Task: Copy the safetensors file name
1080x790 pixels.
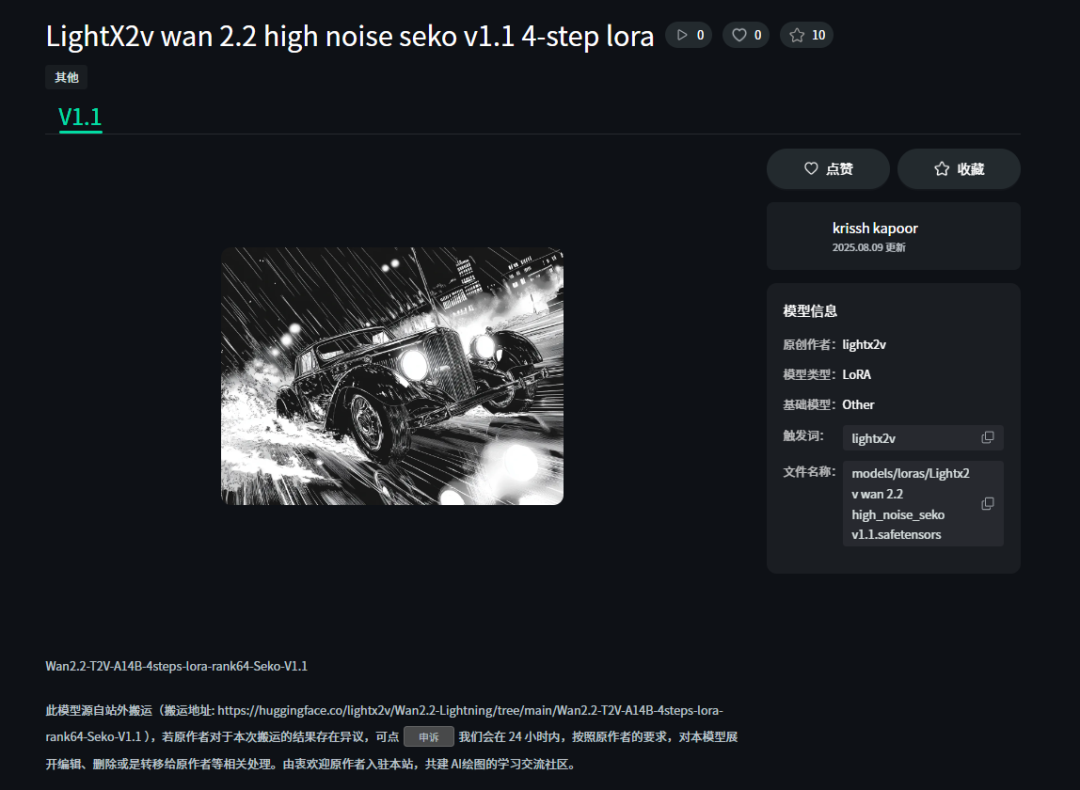Action: tap(988, 503)
